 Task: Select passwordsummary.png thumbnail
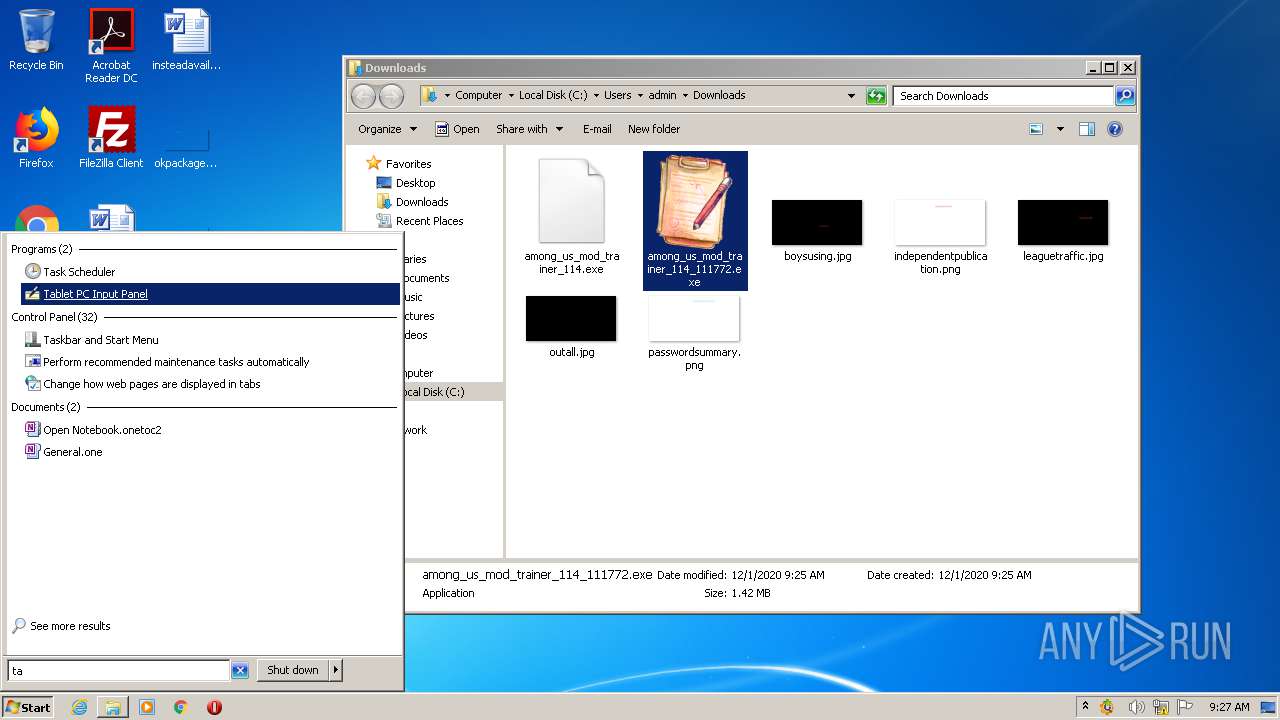pos(694,333)
